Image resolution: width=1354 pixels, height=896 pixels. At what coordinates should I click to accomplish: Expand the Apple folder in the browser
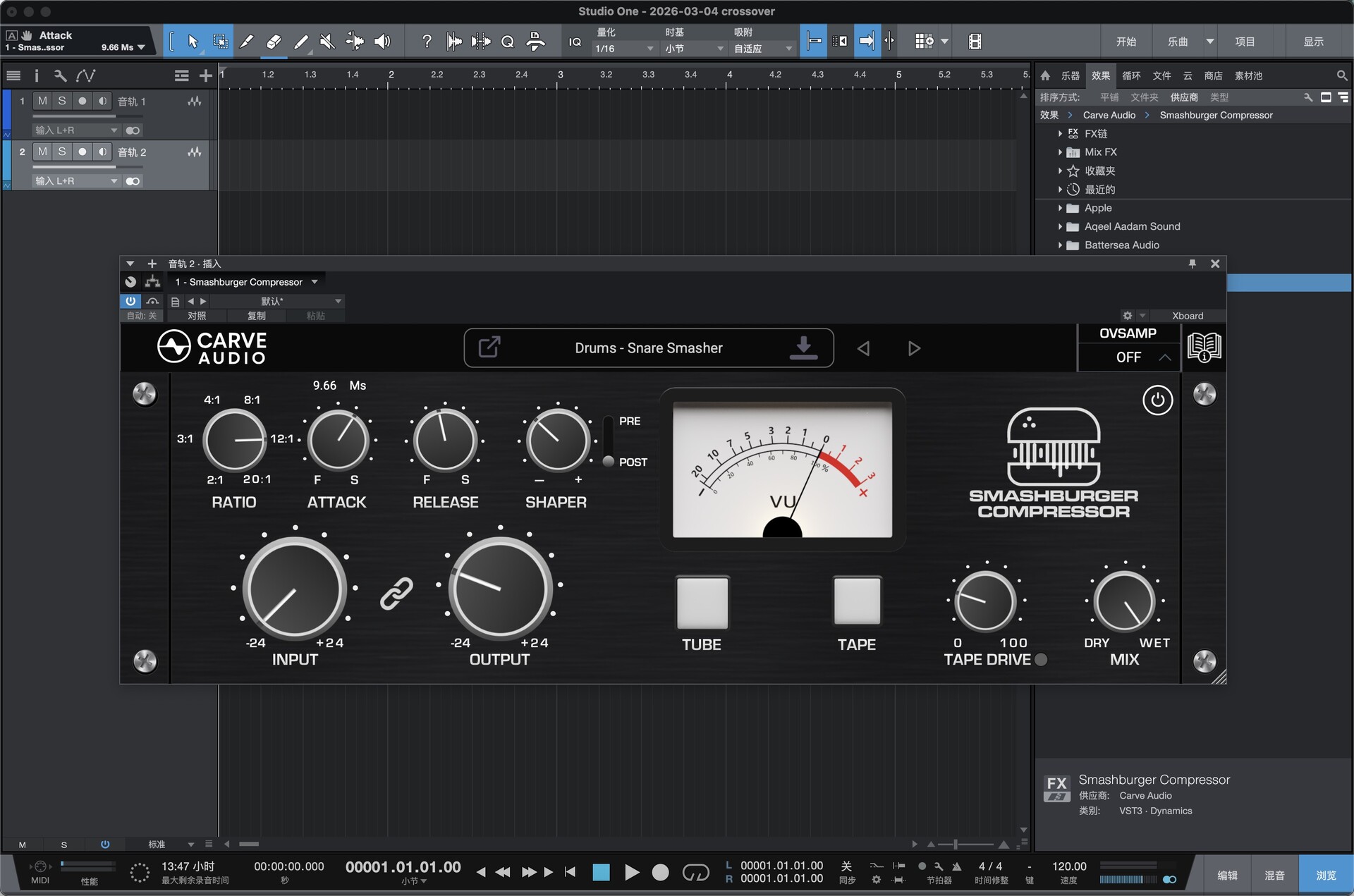pyautogui.click(x=1061, y=207)
